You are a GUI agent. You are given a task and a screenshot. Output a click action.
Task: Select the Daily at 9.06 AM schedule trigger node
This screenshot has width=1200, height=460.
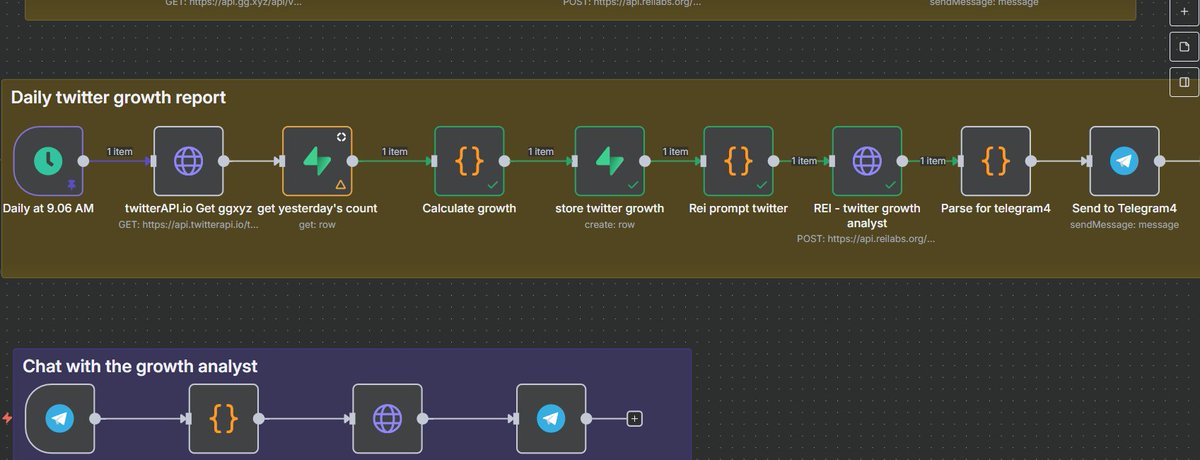(49, 161)
